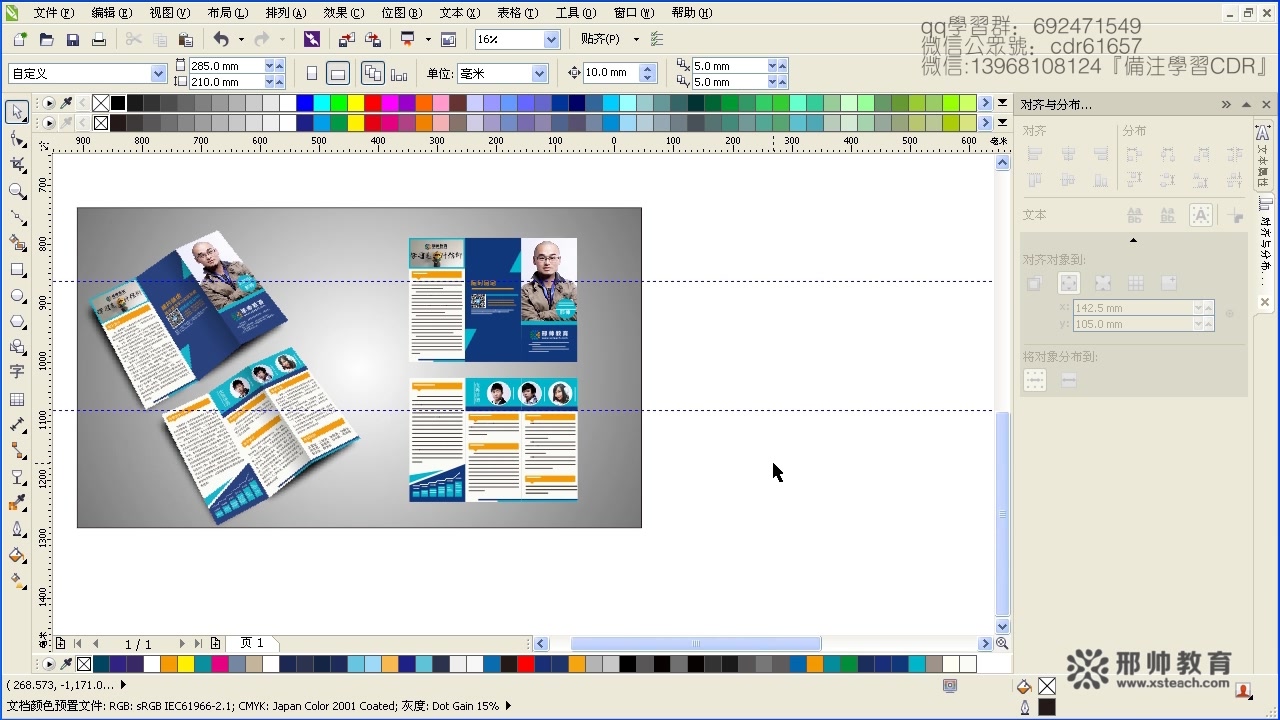This screenshot has height=720, width=1280.
Task: Open the 编辑 menu
Action: pyautogui.click(x=111, y=13)
